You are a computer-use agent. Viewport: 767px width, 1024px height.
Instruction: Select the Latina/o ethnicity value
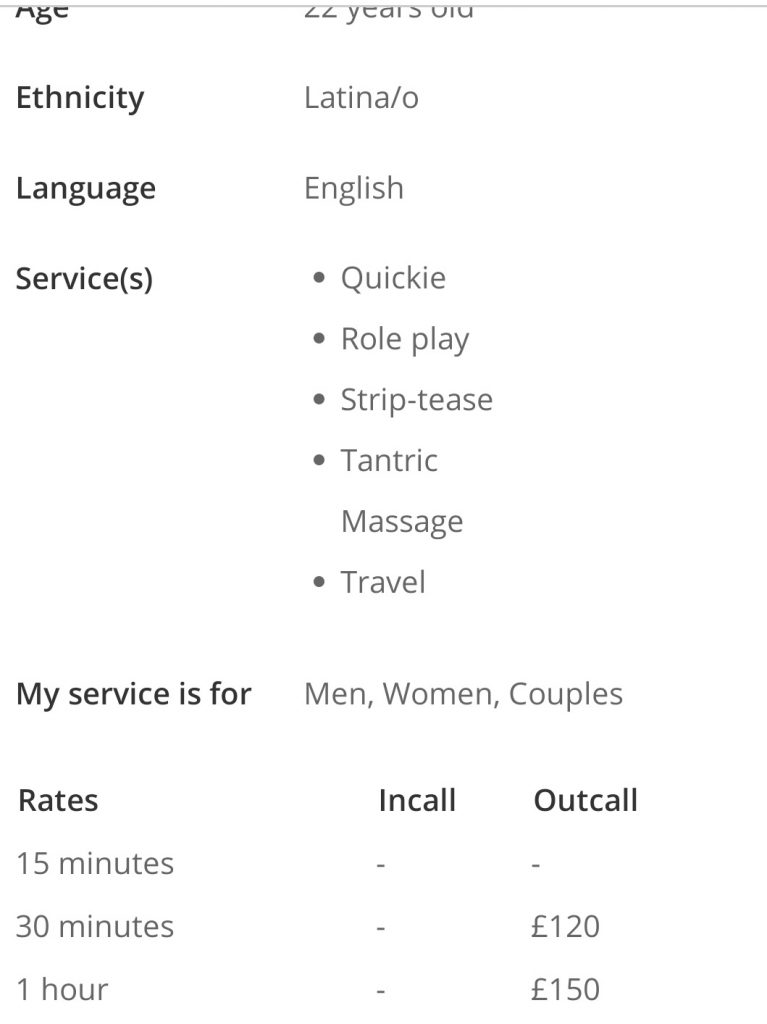coord(361,98)
